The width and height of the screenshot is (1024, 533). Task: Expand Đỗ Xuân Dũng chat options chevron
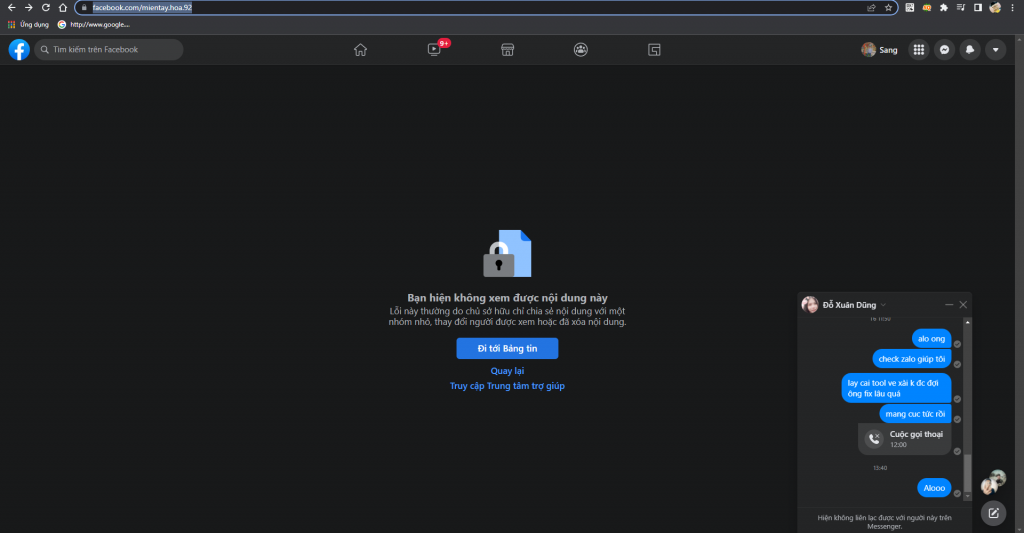click(x=884, y=304)
